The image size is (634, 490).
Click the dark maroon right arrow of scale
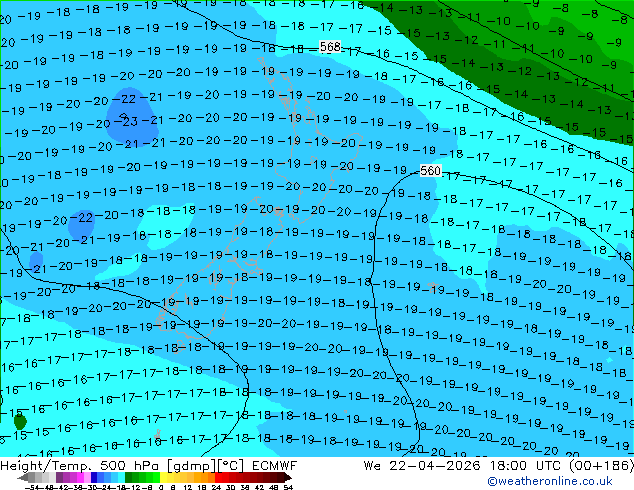click(287, 477)
